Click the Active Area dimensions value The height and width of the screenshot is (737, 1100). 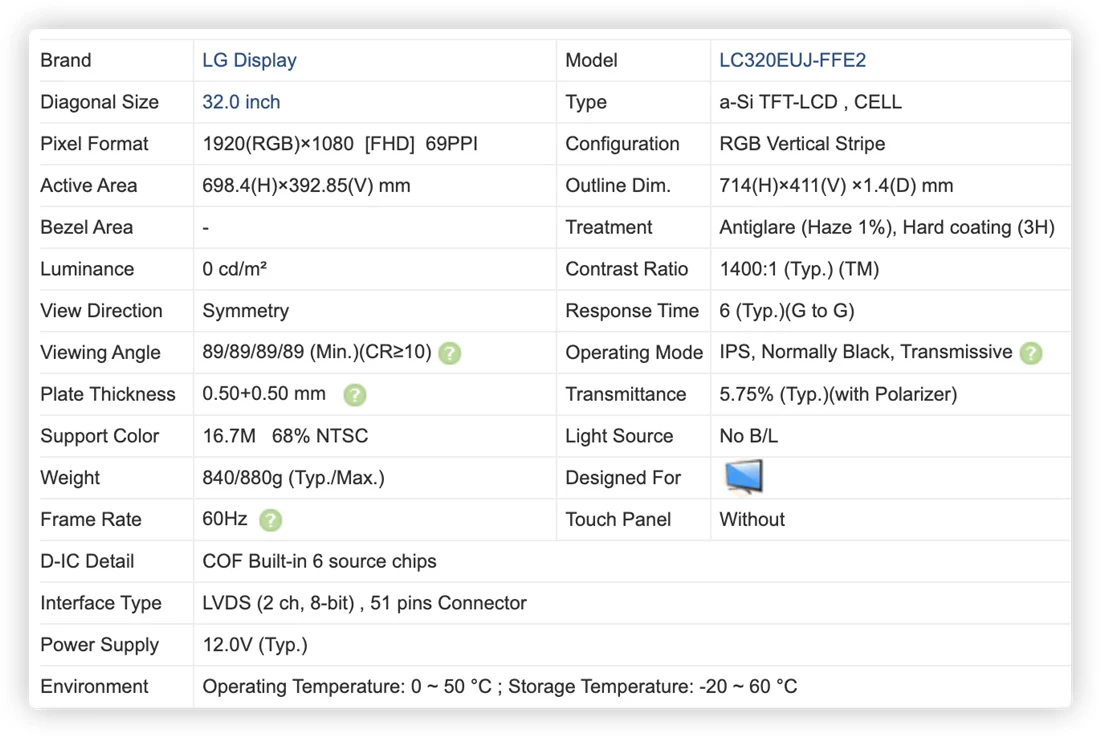click(307, 186)
